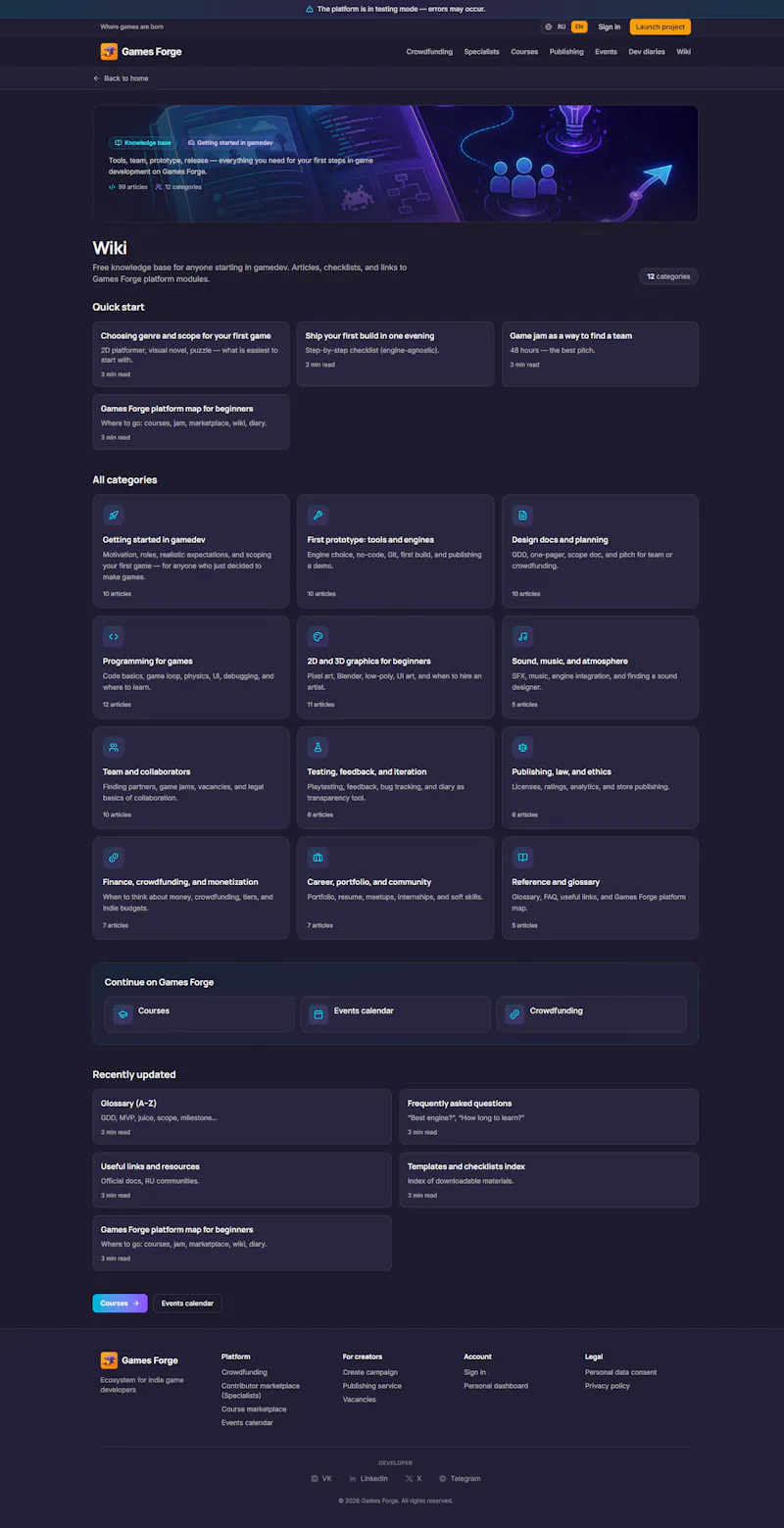Open Courses in the top navigation
The height and width of the screenshot is (1528, 784).
pos(524,52)
